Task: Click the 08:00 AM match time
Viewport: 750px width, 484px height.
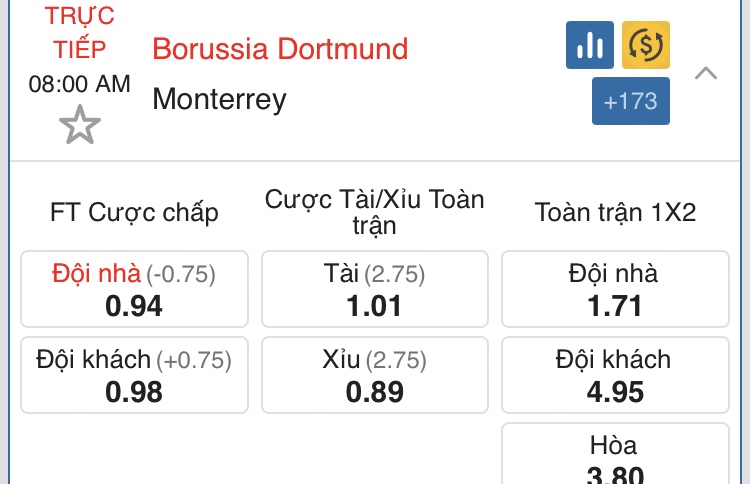Action: [x=79, y=84]
